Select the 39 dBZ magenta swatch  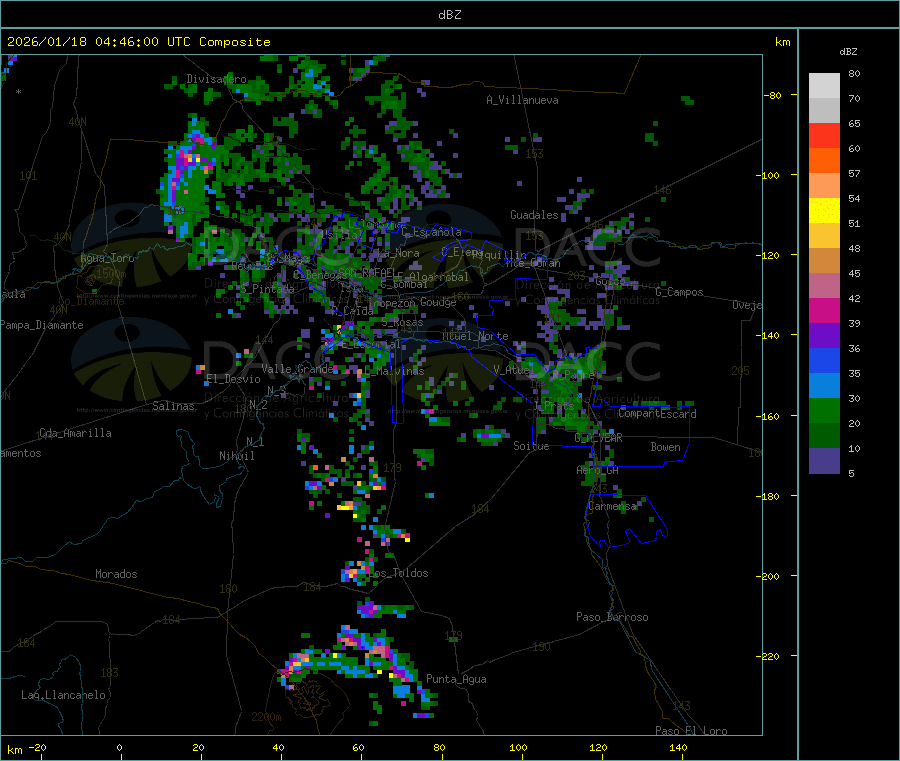click(824, 310)
